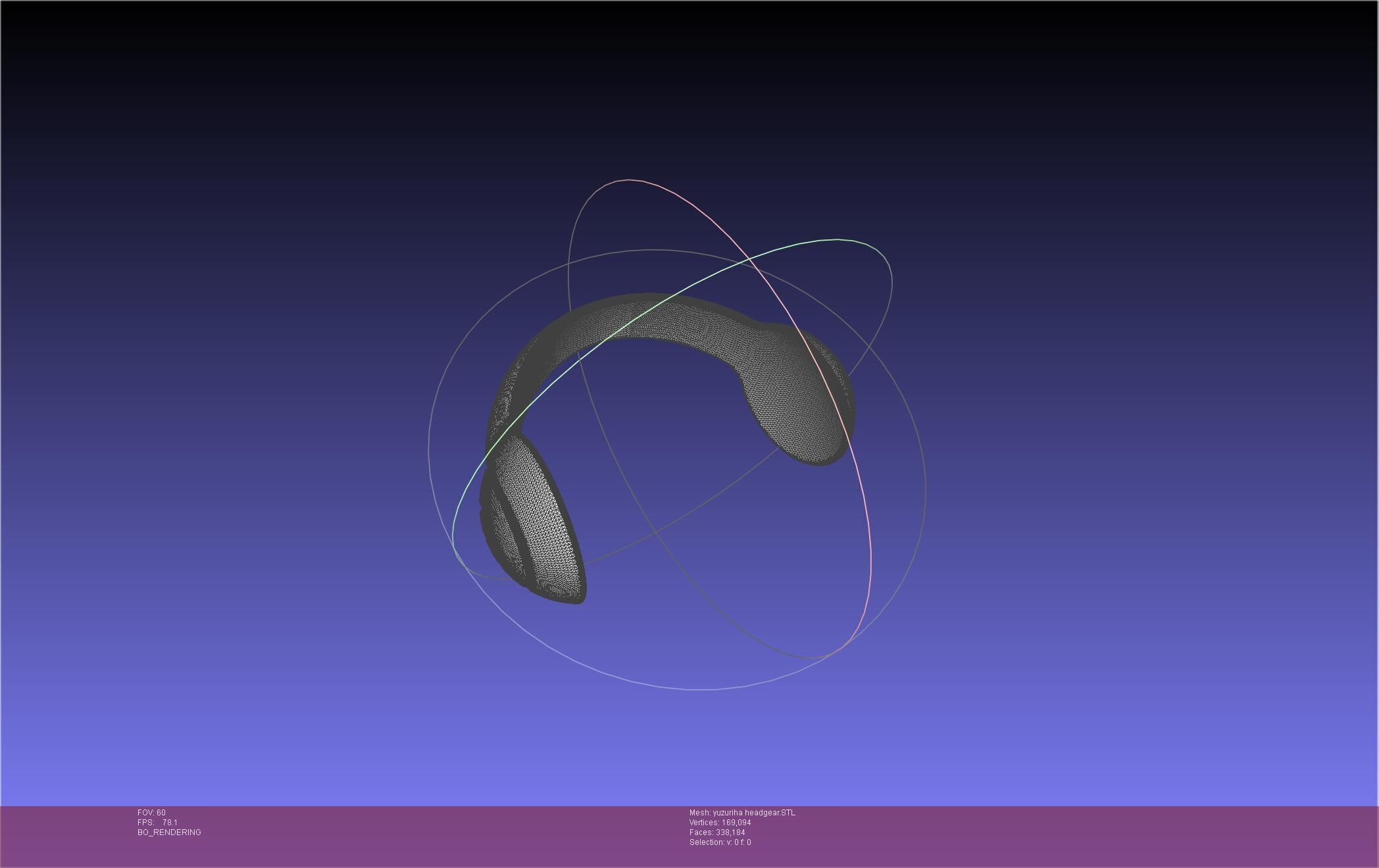Screen dimensions: 1379x868
Task: Click the Selection v: 0 f: 0 text
Action: 720,842
